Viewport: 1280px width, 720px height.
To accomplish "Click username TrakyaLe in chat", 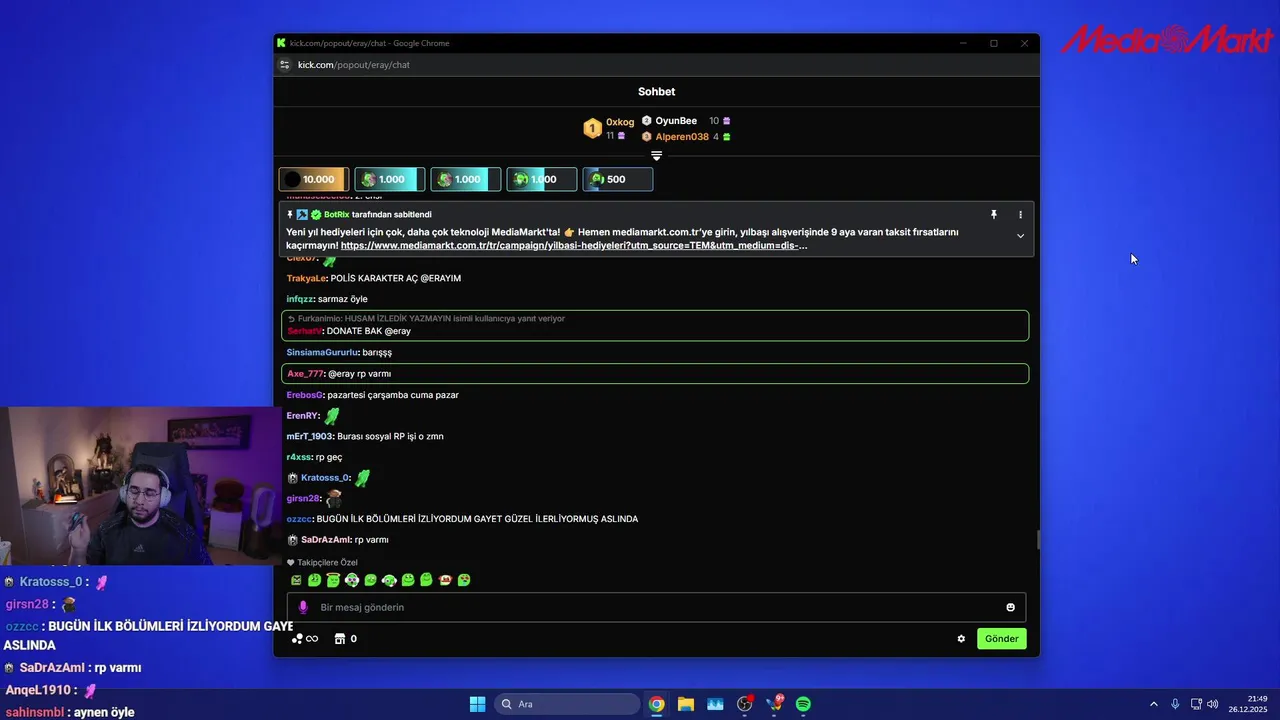I will (306, 278).
